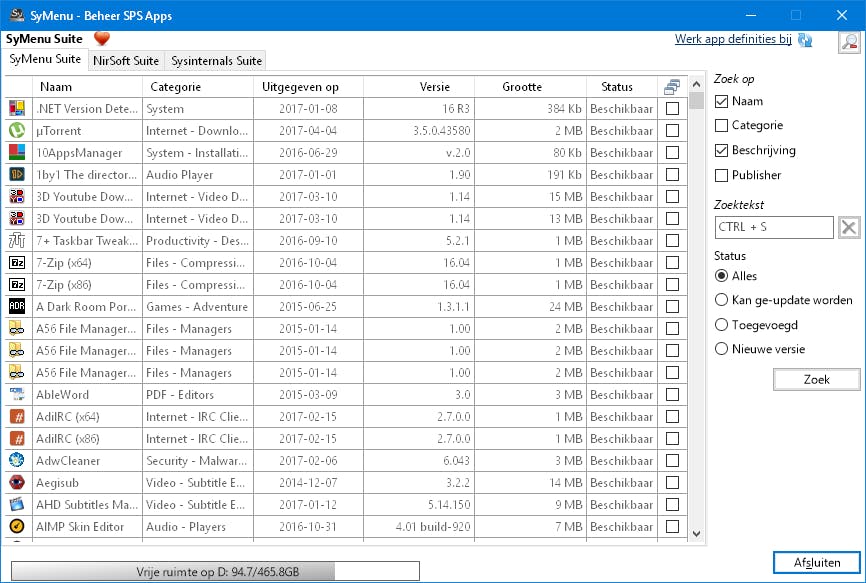Click the 1by1 The directory player icon

[17, 174]
